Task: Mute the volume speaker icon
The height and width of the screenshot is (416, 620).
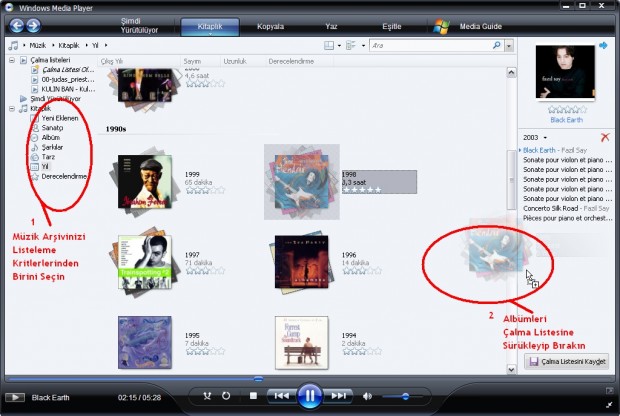Action: (367, 396)
